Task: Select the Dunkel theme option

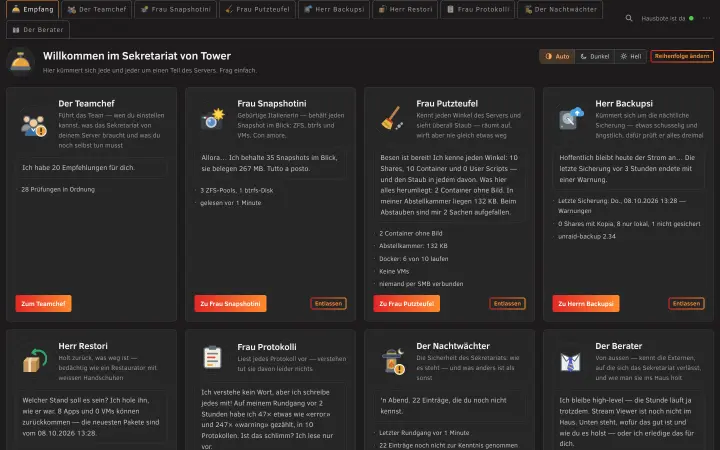Action: click(x=595, y=56)
